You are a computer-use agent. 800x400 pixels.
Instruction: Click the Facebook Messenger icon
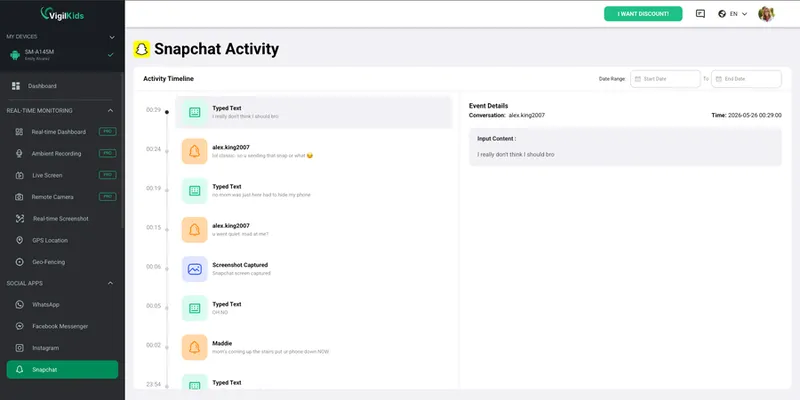19,326
